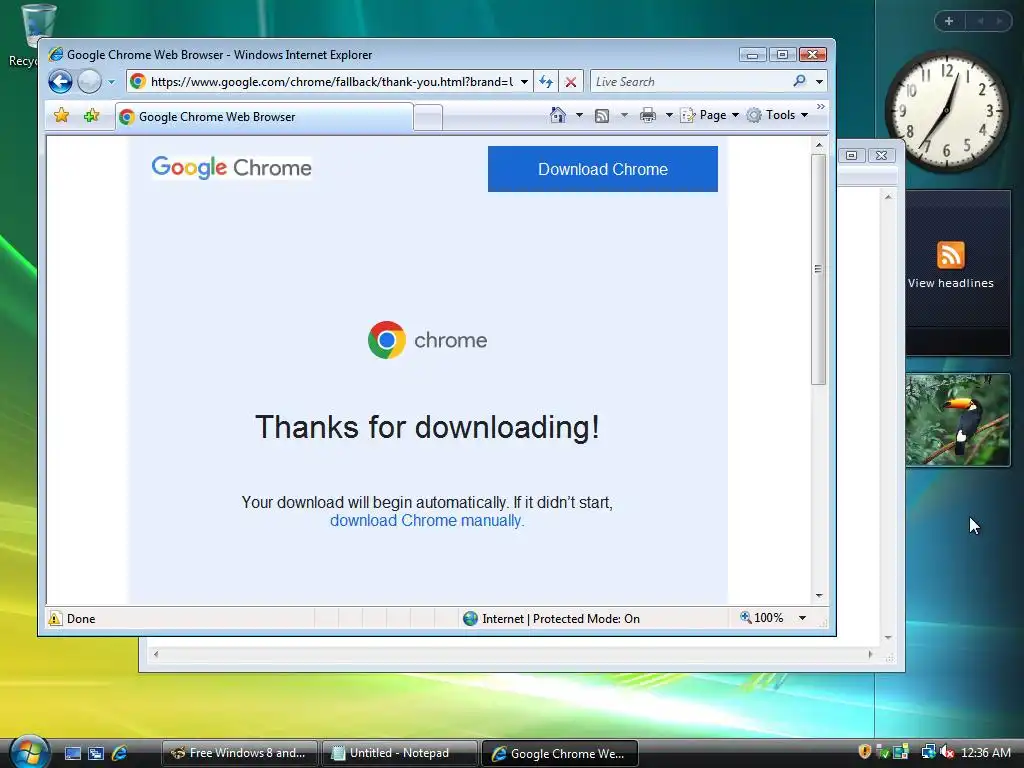Expand the zoom level dropdown arrow

(x=802, y=618)
